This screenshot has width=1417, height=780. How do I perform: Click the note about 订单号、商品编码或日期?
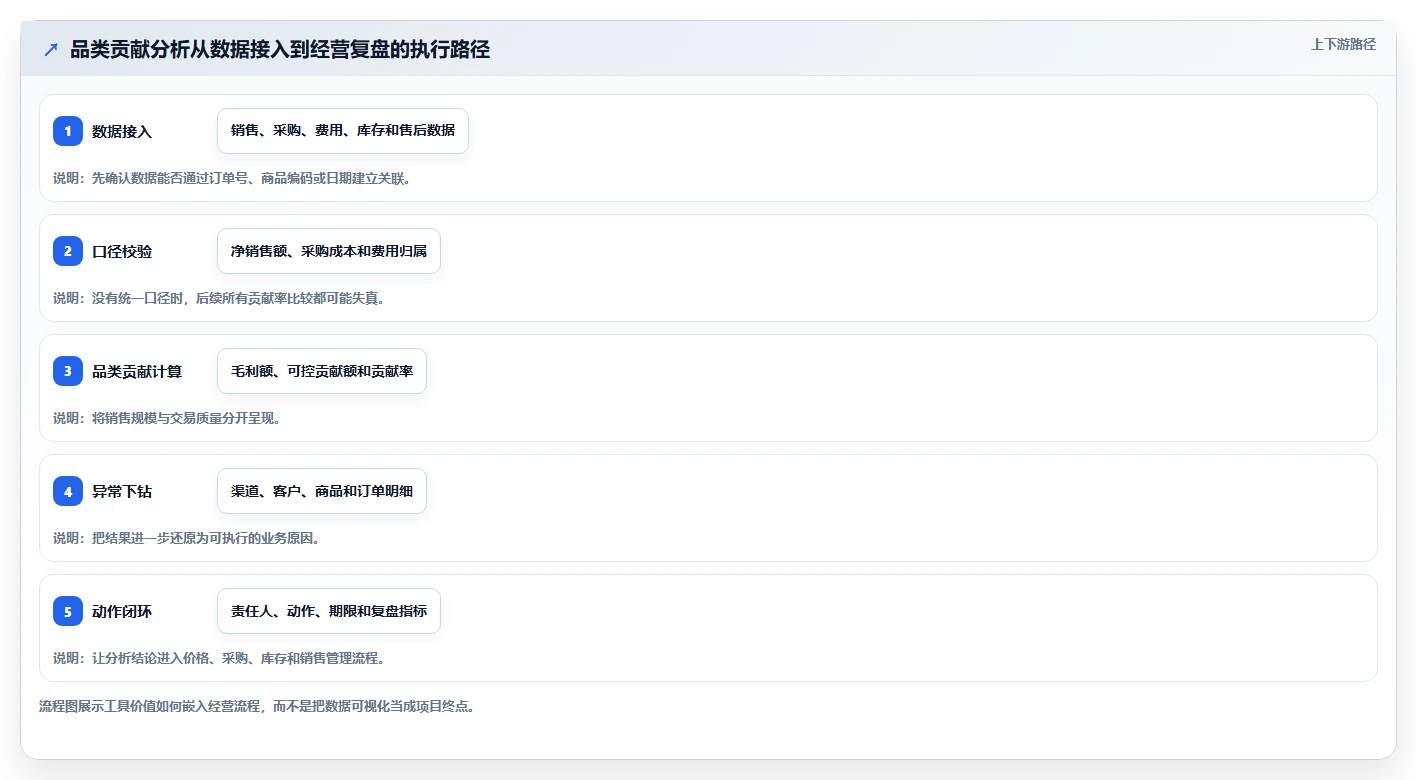coord(232,178)
